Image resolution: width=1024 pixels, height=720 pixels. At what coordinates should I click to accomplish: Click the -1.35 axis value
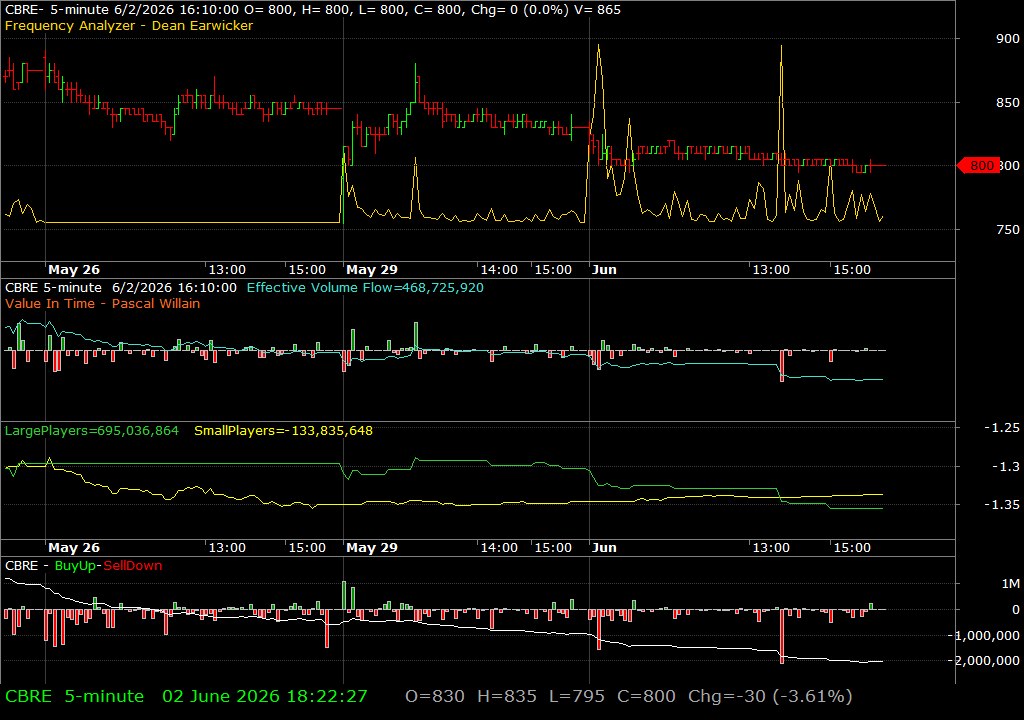point(1002,504)
